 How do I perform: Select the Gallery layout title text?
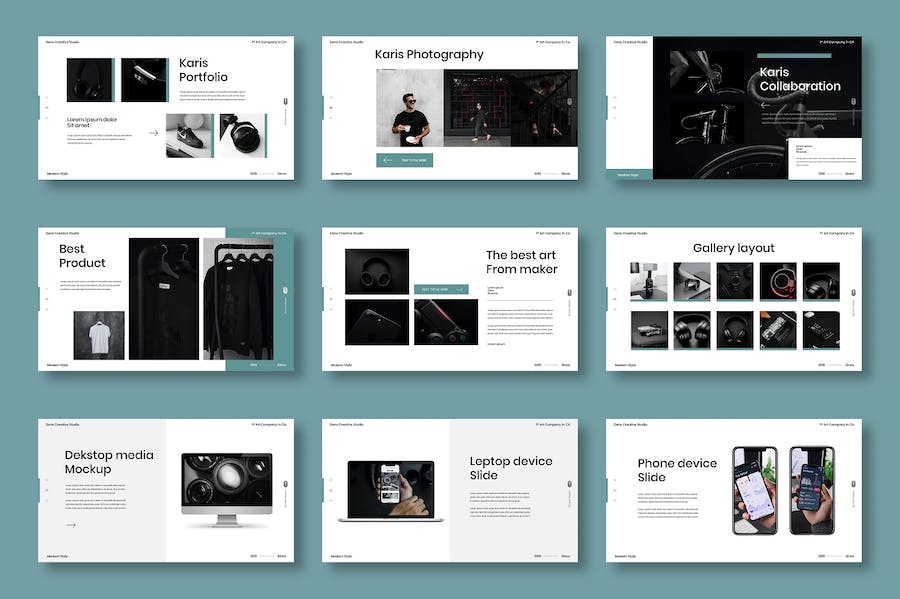click(x=733, y=248)
